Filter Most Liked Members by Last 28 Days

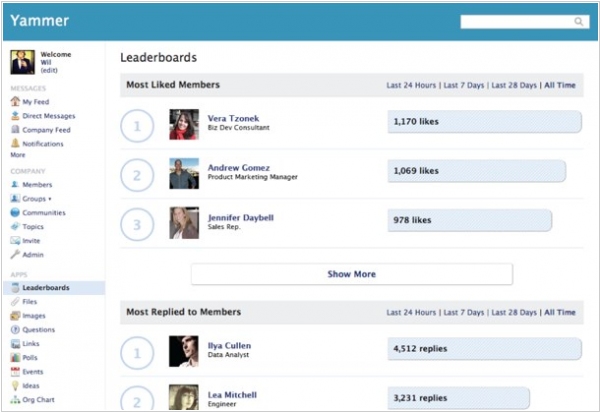[514, 85]
